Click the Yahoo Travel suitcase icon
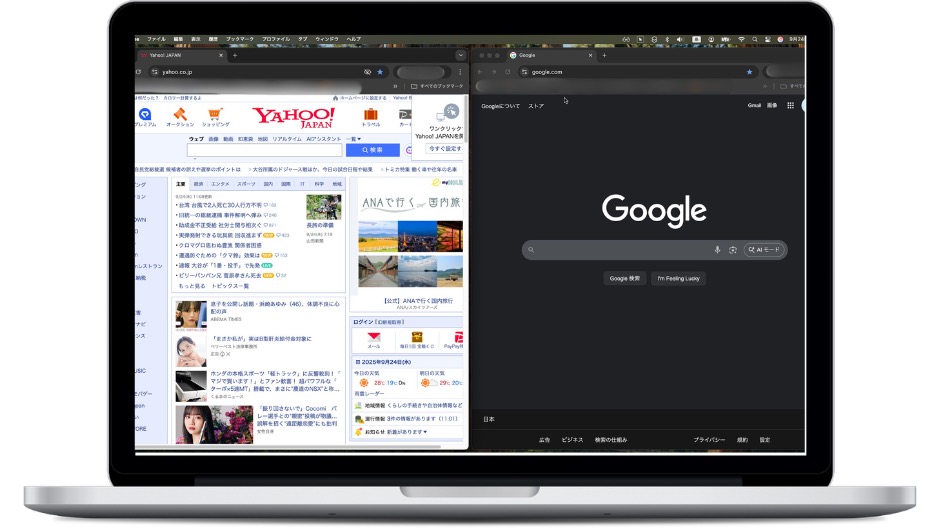 click(371, 114)
